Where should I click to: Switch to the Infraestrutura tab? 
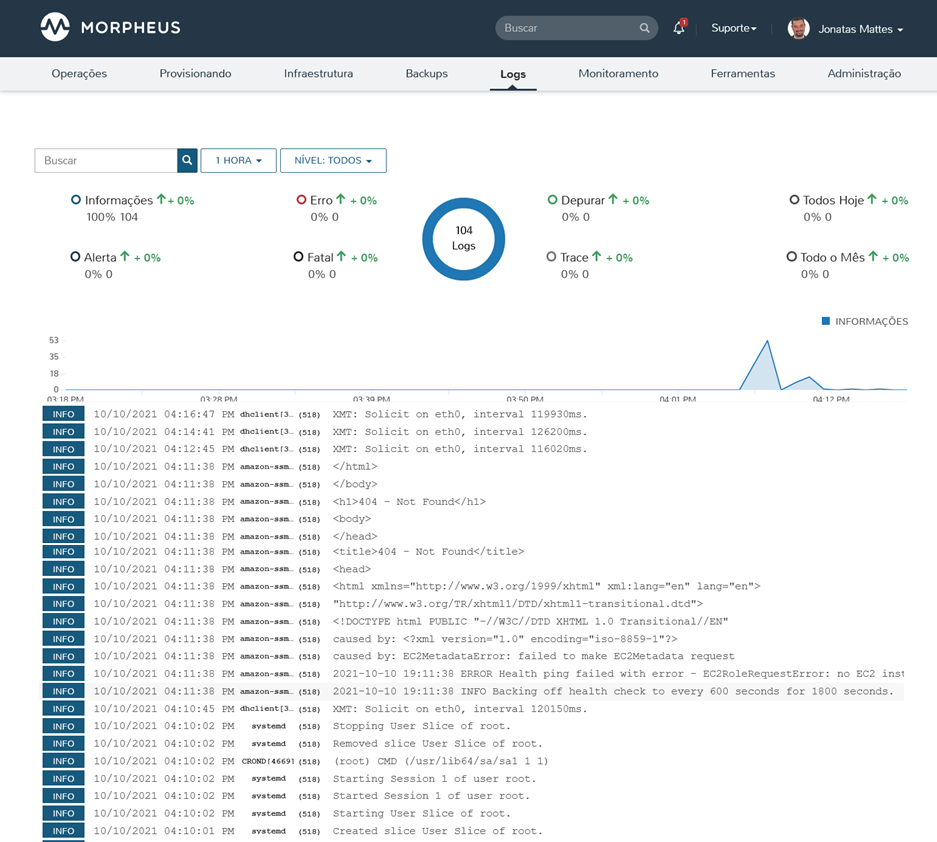(319, 74)
